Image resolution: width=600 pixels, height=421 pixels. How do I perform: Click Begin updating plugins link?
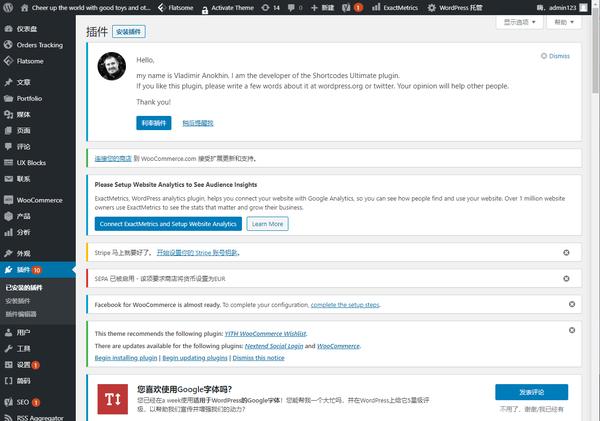[x=195, y=358]
